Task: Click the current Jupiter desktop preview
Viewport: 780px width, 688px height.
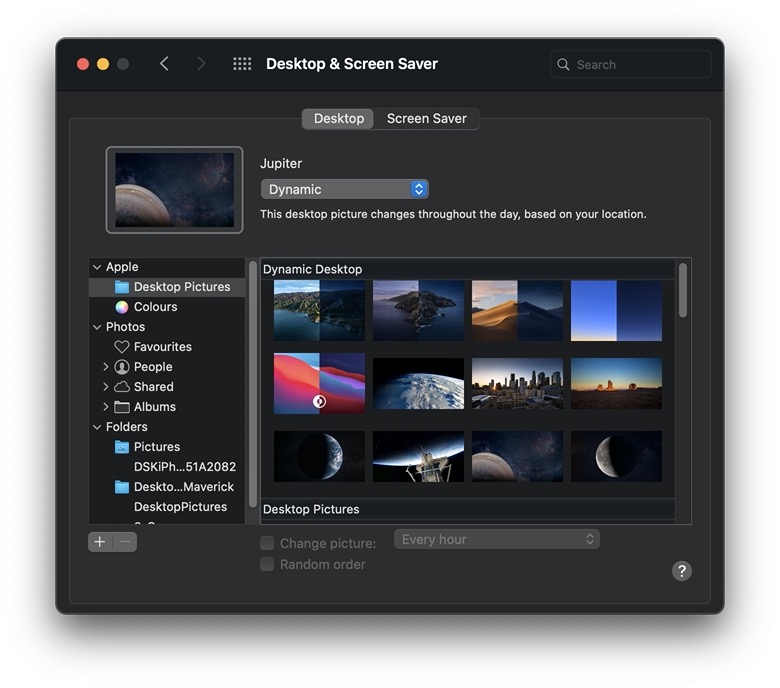Action: 175,190
